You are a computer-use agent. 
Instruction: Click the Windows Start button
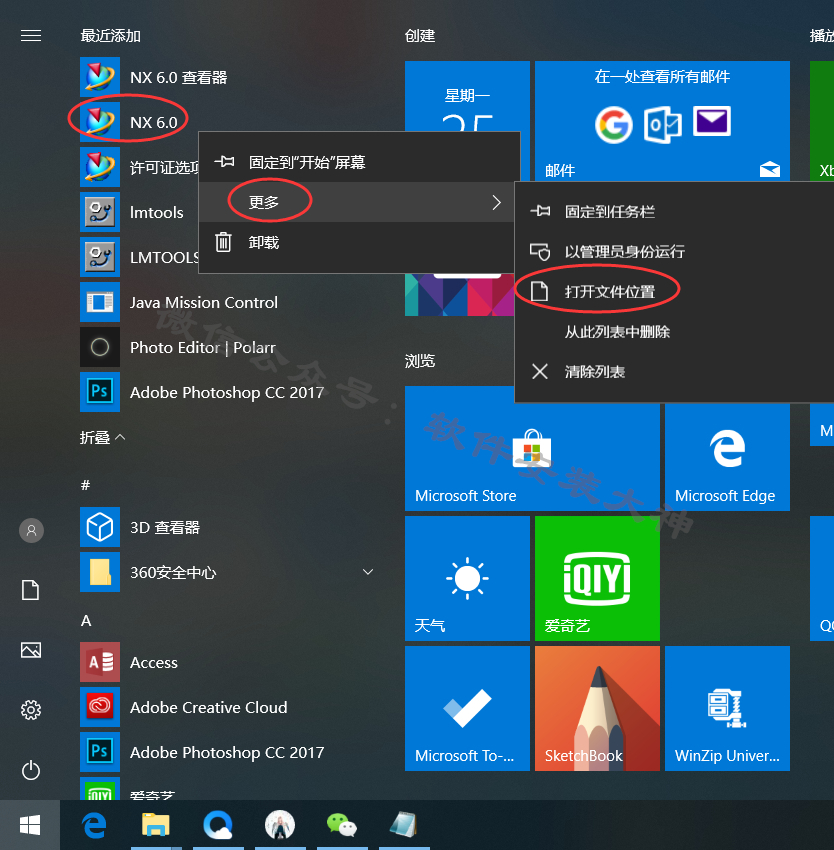click(x=30, y=826)
